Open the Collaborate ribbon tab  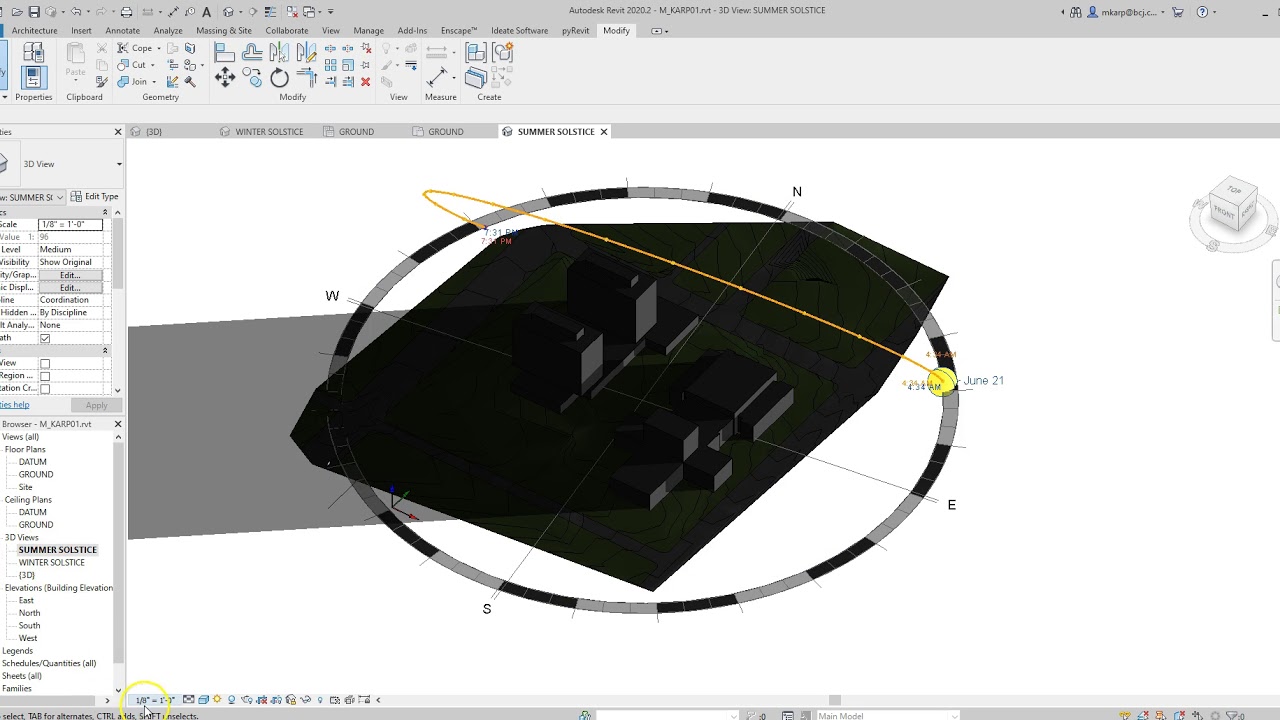pyautogui.click(x=287, y=31)
